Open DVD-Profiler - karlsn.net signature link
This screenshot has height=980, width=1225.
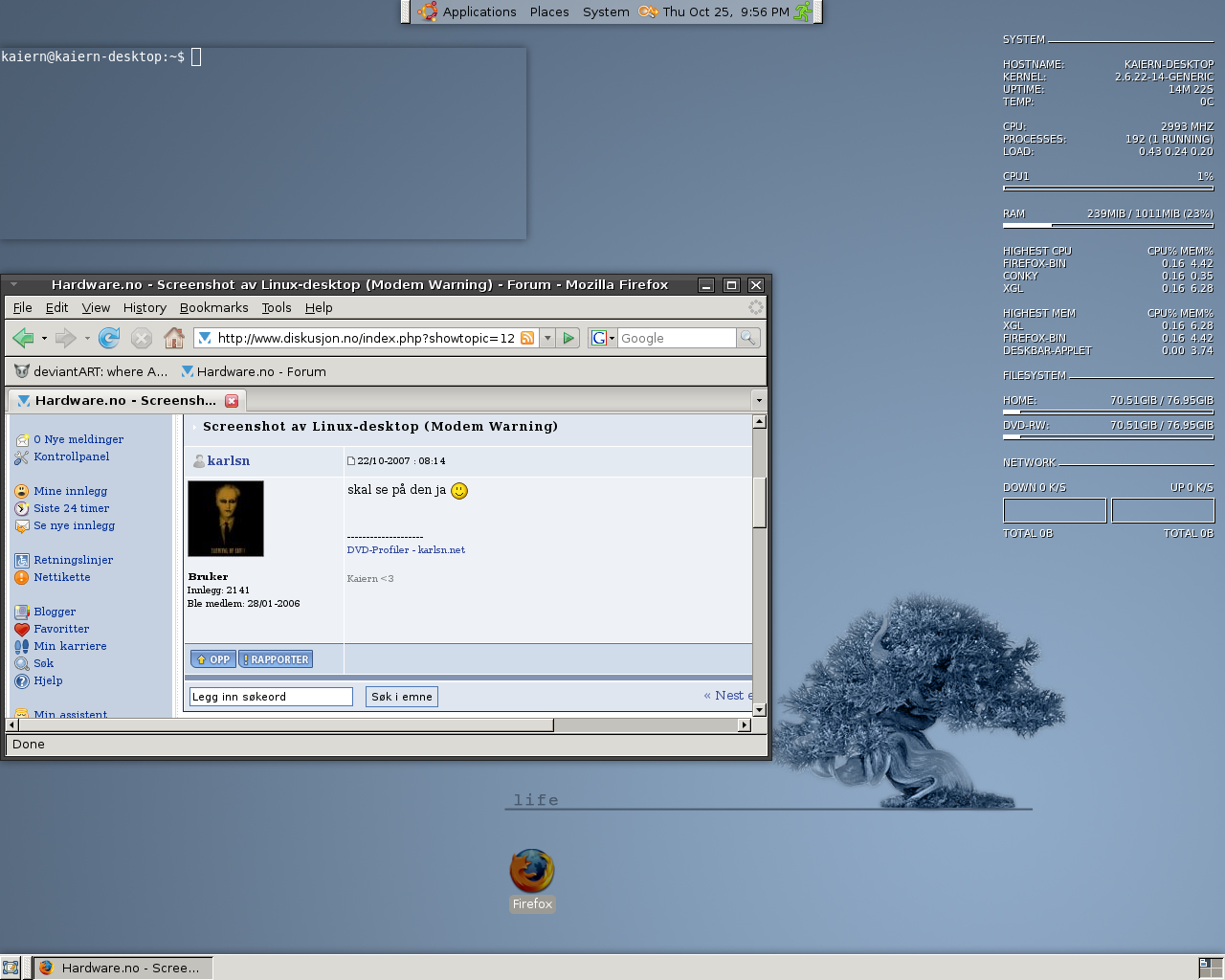[406, 549]
